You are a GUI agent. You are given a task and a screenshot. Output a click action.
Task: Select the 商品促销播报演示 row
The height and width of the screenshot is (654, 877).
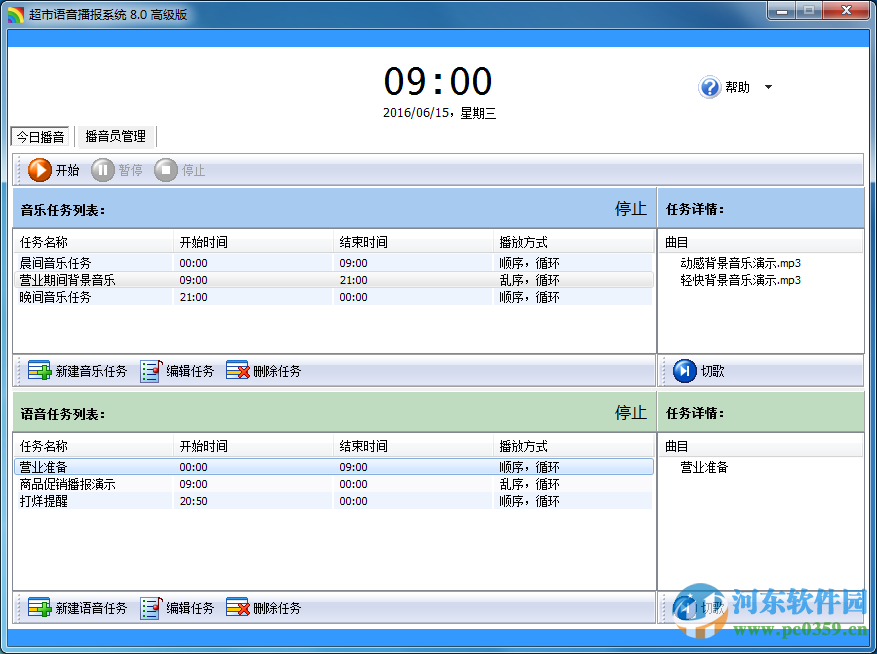[x=334, y=484]
